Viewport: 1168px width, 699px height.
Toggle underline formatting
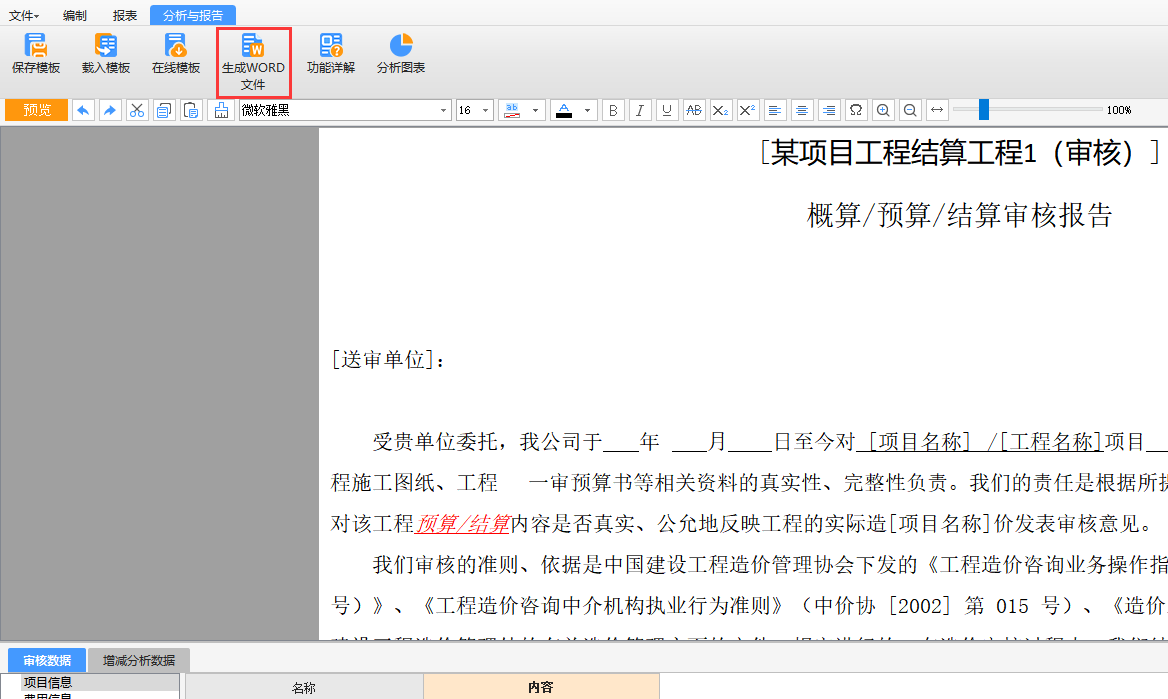tap(666, 110)
